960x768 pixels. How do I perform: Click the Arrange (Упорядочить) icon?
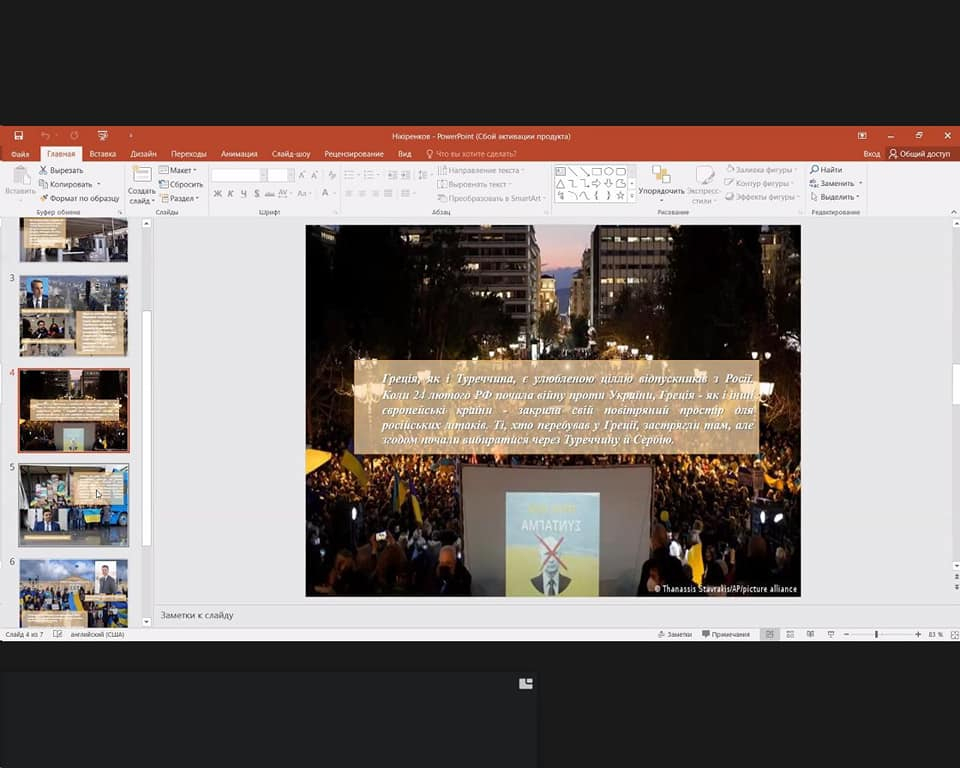click(x=661, y=178)
